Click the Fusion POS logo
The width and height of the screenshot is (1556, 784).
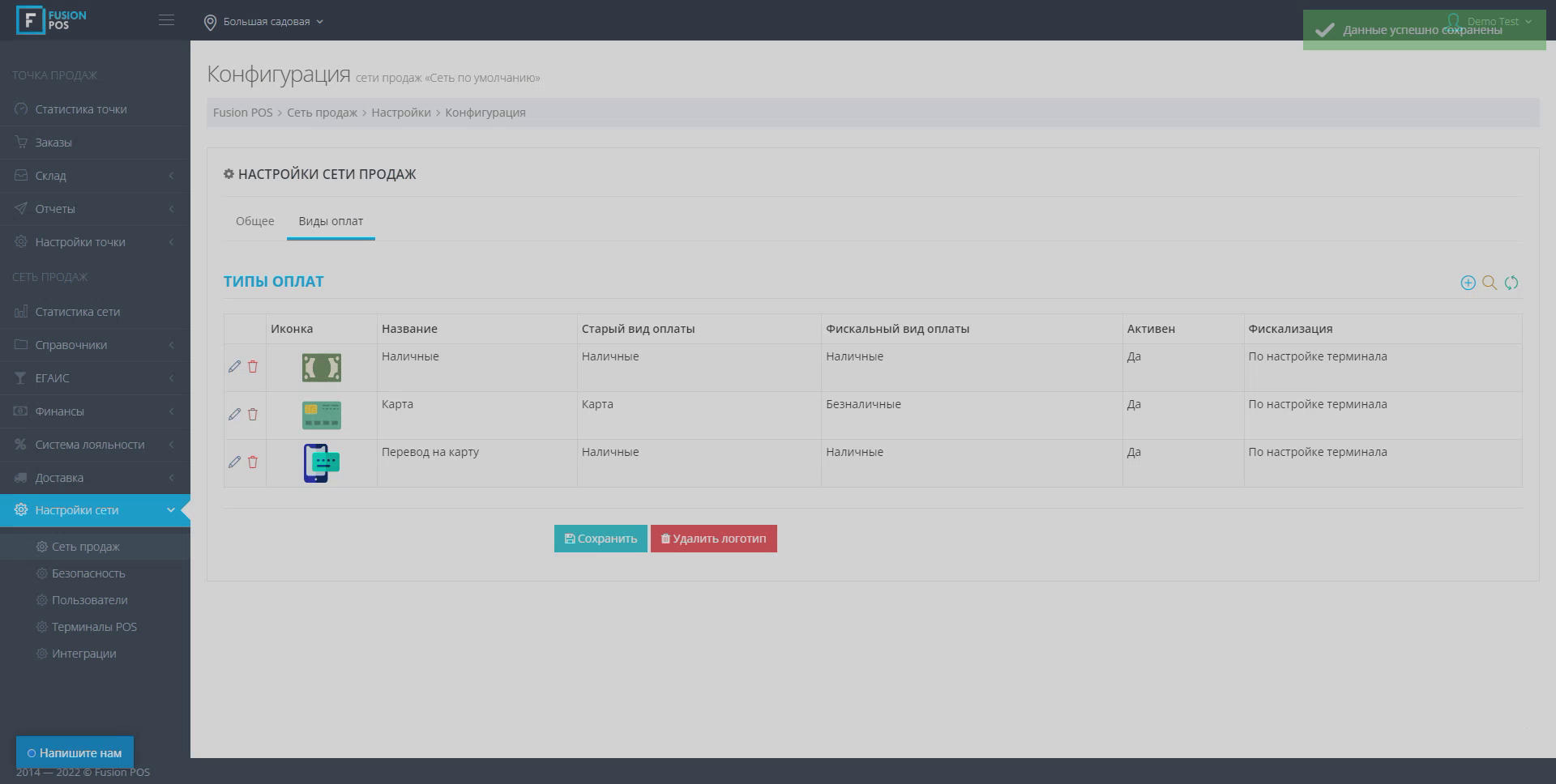click(x=52, y=20)
